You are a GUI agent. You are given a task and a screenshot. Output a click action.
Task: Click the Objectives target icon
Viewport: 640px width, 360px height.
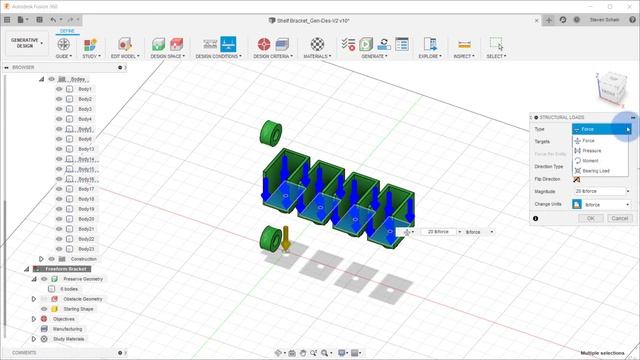tap(264, 44)
